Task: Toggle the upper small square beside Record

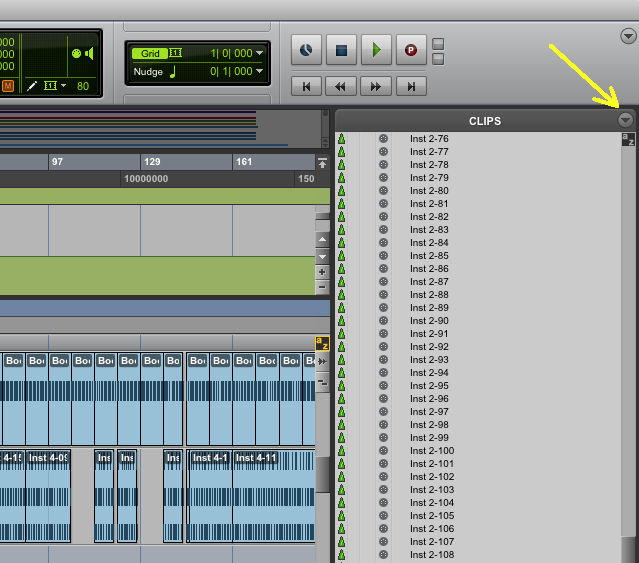Action: click(x=438, y=44)
